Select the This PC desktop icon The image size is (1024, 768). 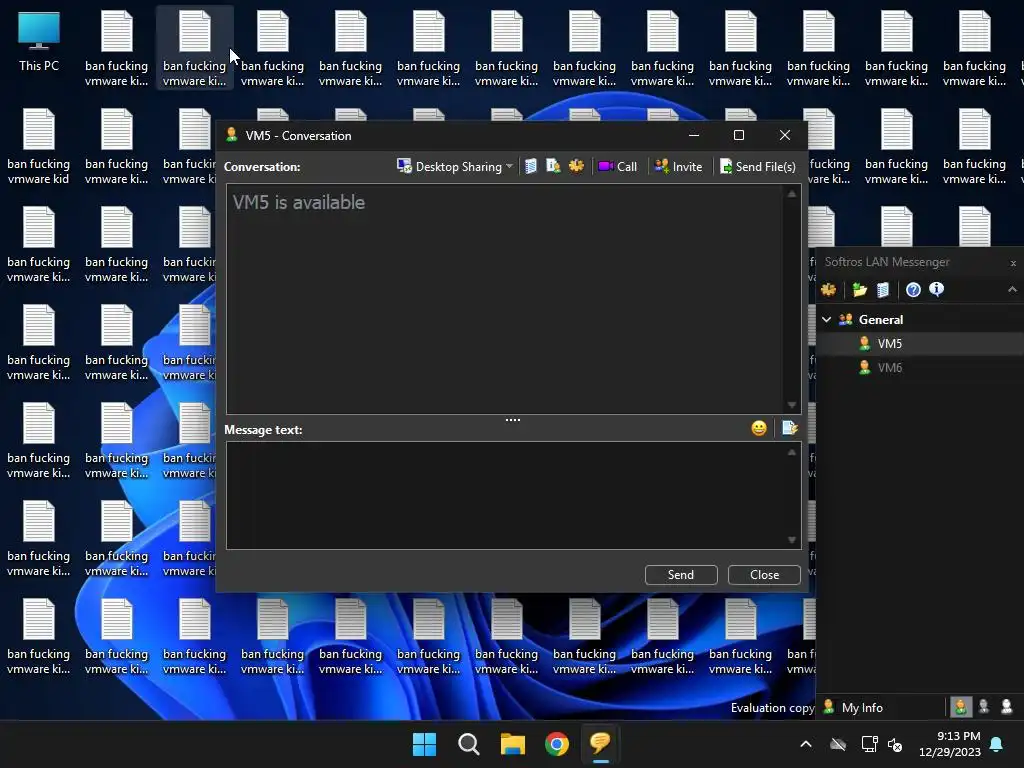coord(39,40)
